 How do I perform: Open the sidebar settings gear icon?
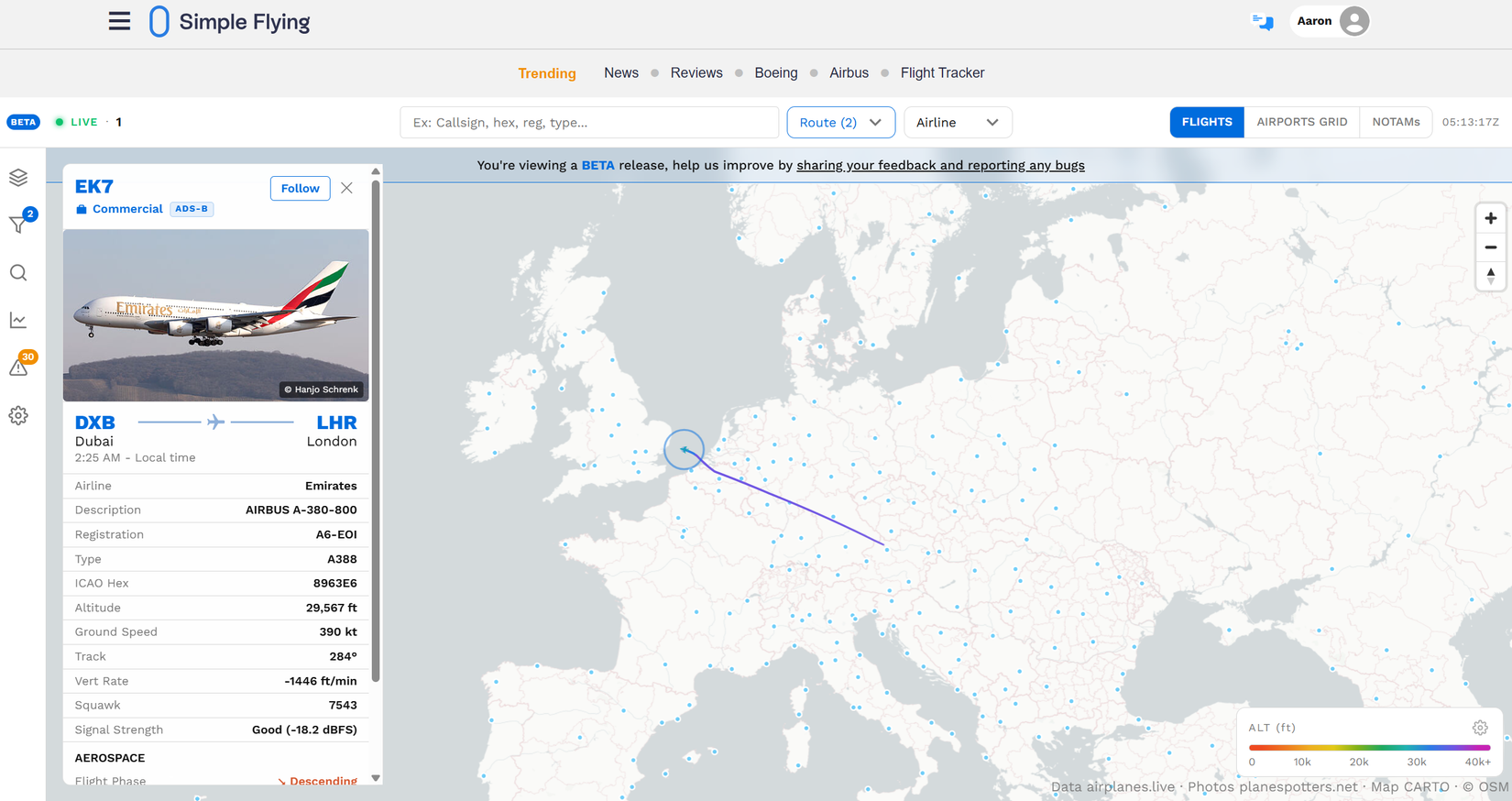(x=18, y=415)
